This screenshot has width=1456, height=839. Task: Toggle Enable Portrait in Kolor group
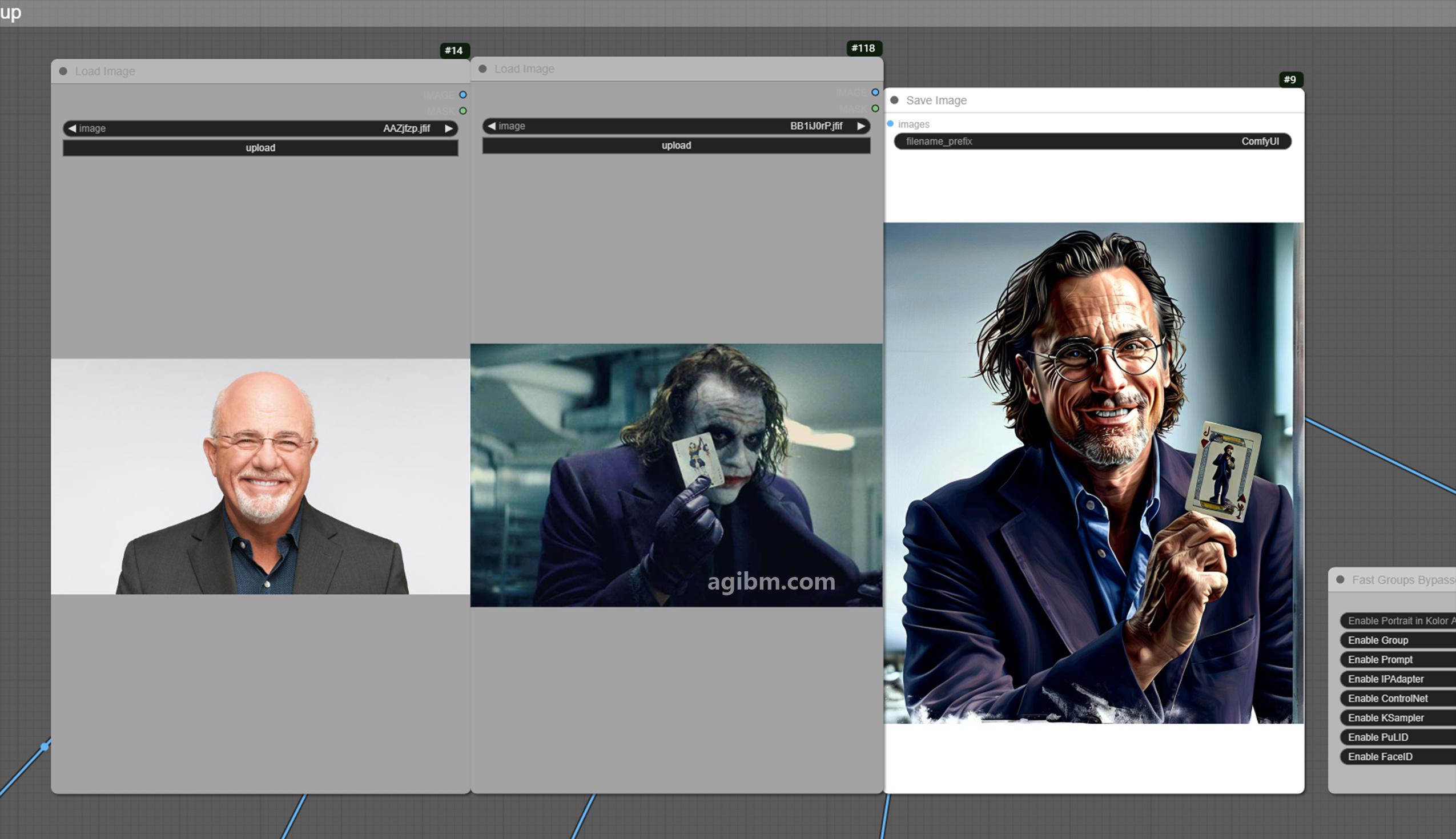(x=1398, y=620)
